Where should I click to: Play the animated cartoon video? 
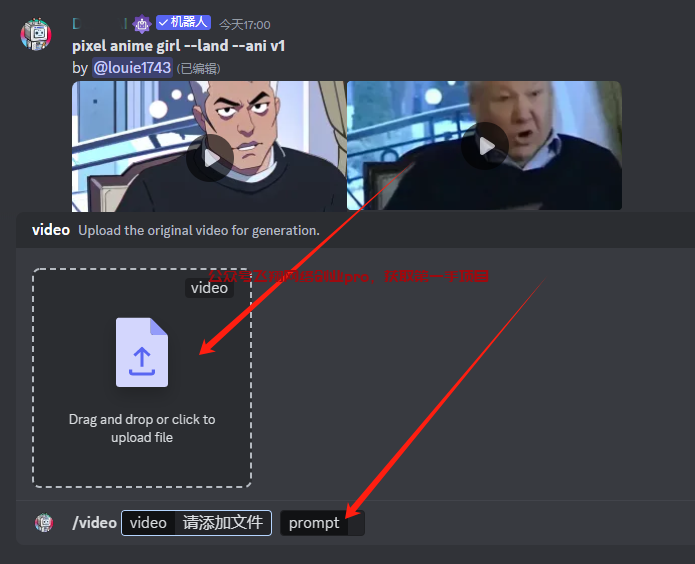pyautogui.click(x=210, y=158)
